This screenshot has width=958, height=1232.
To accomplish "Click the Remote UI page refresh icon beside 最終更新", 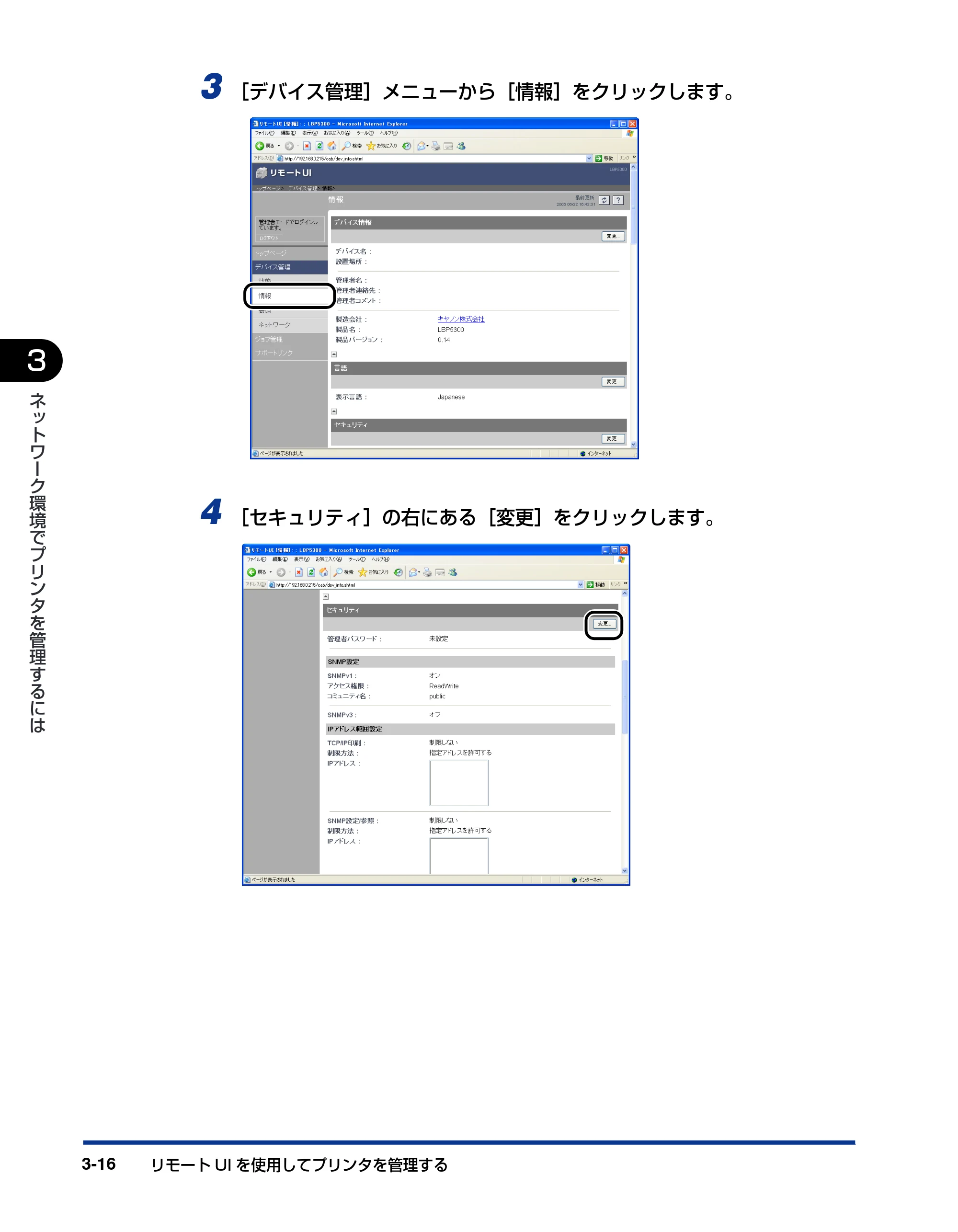I will pos(604,200).
